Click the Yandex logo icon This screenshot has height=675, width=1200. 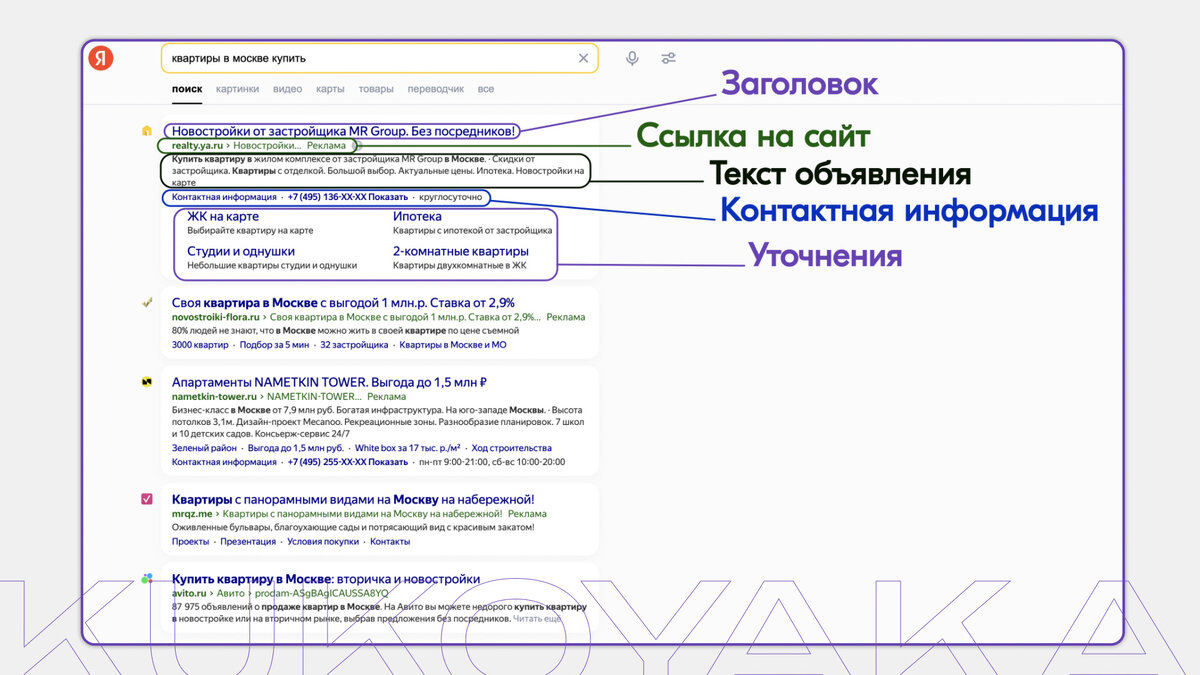[x=100, y=58]
